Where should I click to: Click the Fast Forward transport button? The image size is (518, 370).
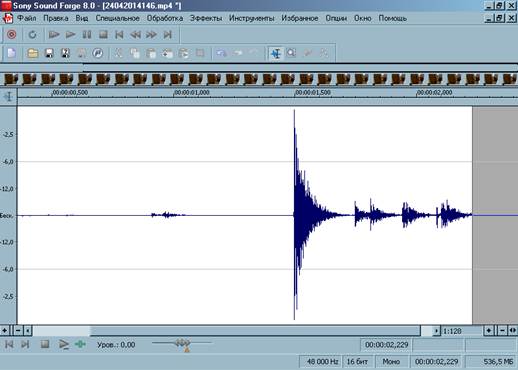pos(151,34)
